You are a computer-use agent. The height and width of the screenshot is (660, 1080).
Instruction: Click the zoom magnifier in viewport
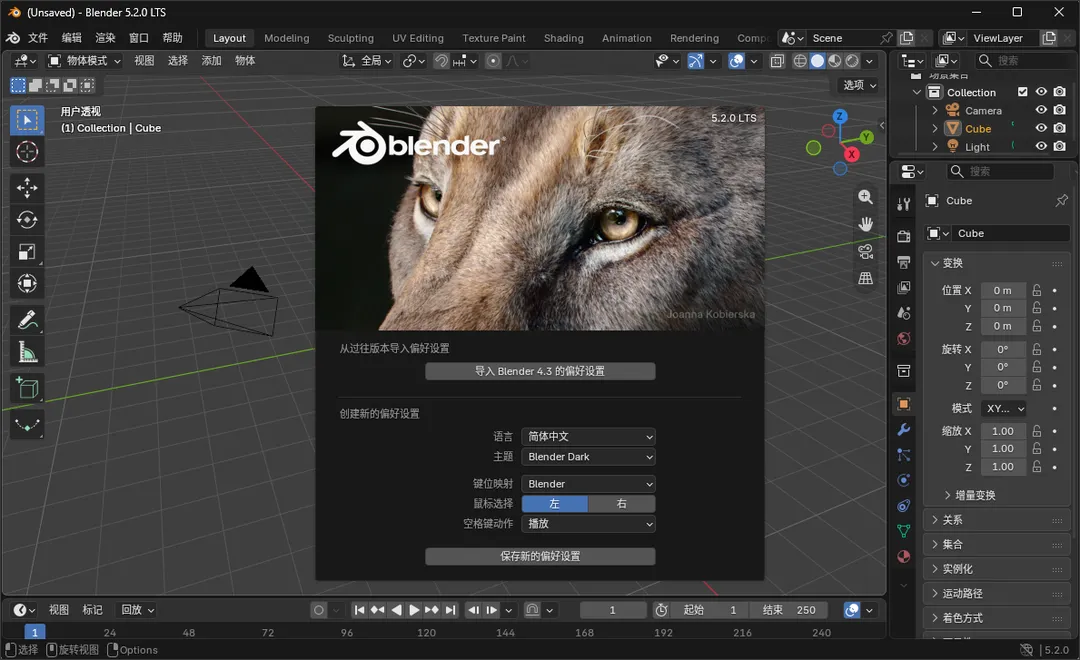click(x=865, y=197)
